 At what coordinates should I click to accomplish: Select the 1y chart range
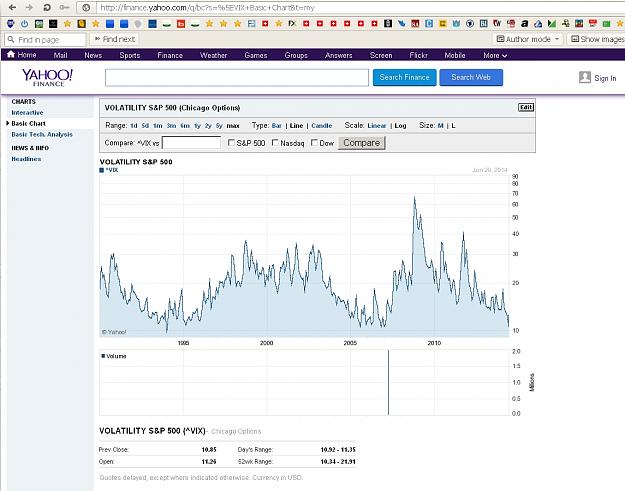pos(197,126)
